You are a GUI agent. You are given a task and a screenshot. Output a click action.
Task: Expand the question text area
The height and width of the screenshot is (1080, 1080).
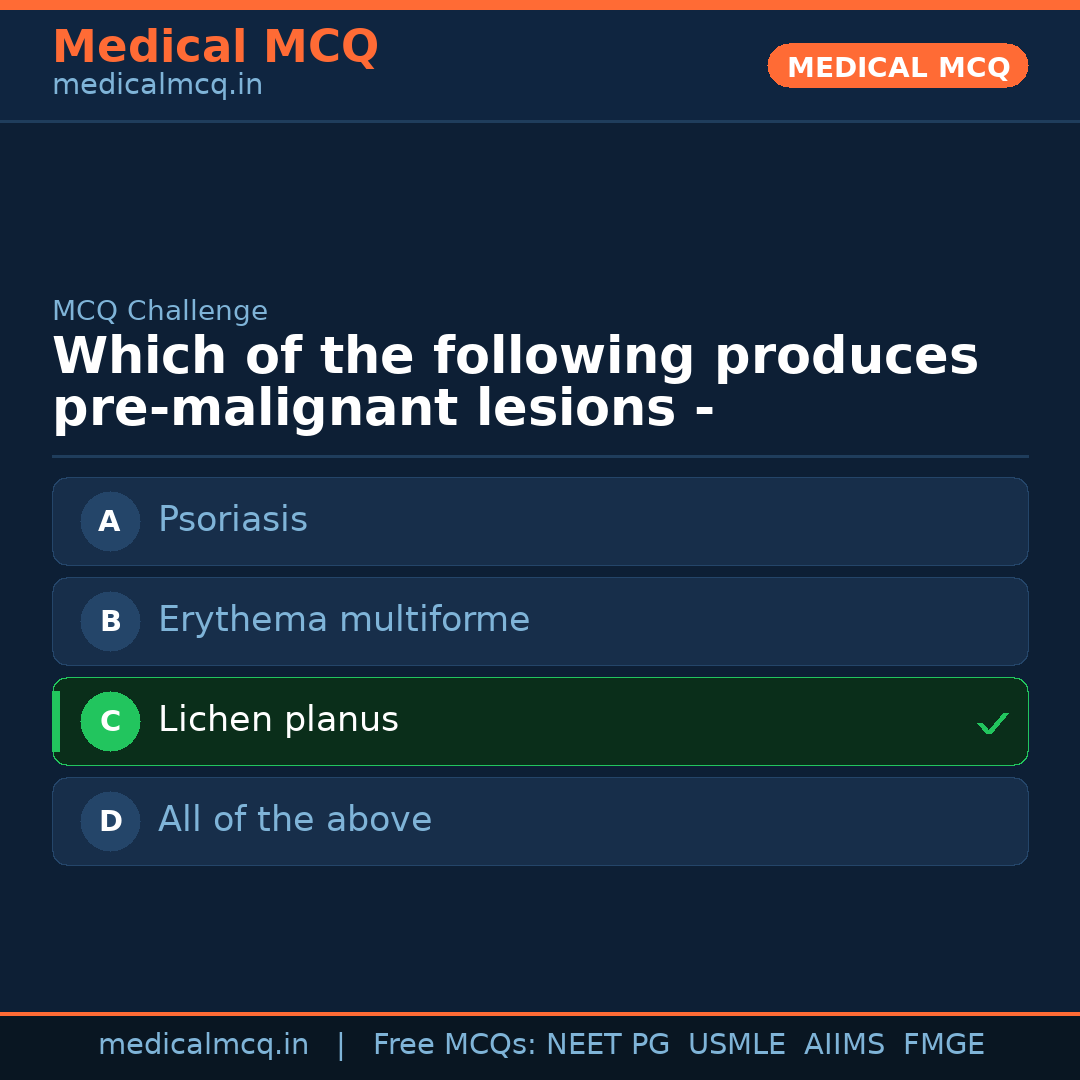515,380
